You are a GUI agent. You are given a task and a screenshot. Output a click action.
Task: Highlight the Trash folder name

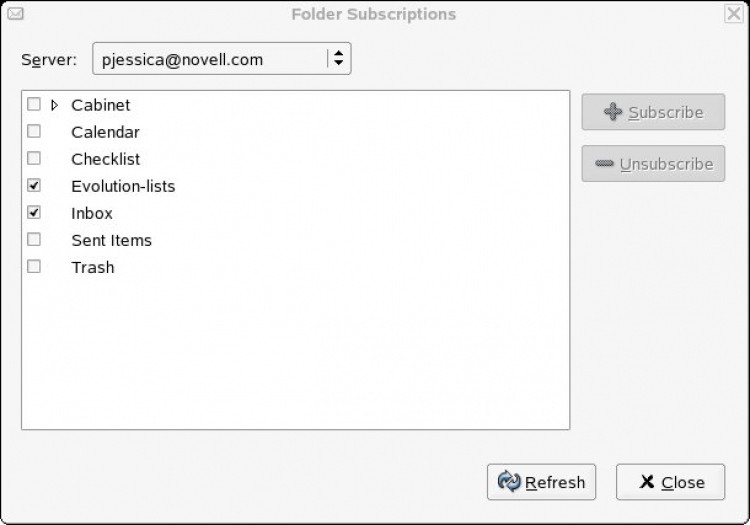93,267
